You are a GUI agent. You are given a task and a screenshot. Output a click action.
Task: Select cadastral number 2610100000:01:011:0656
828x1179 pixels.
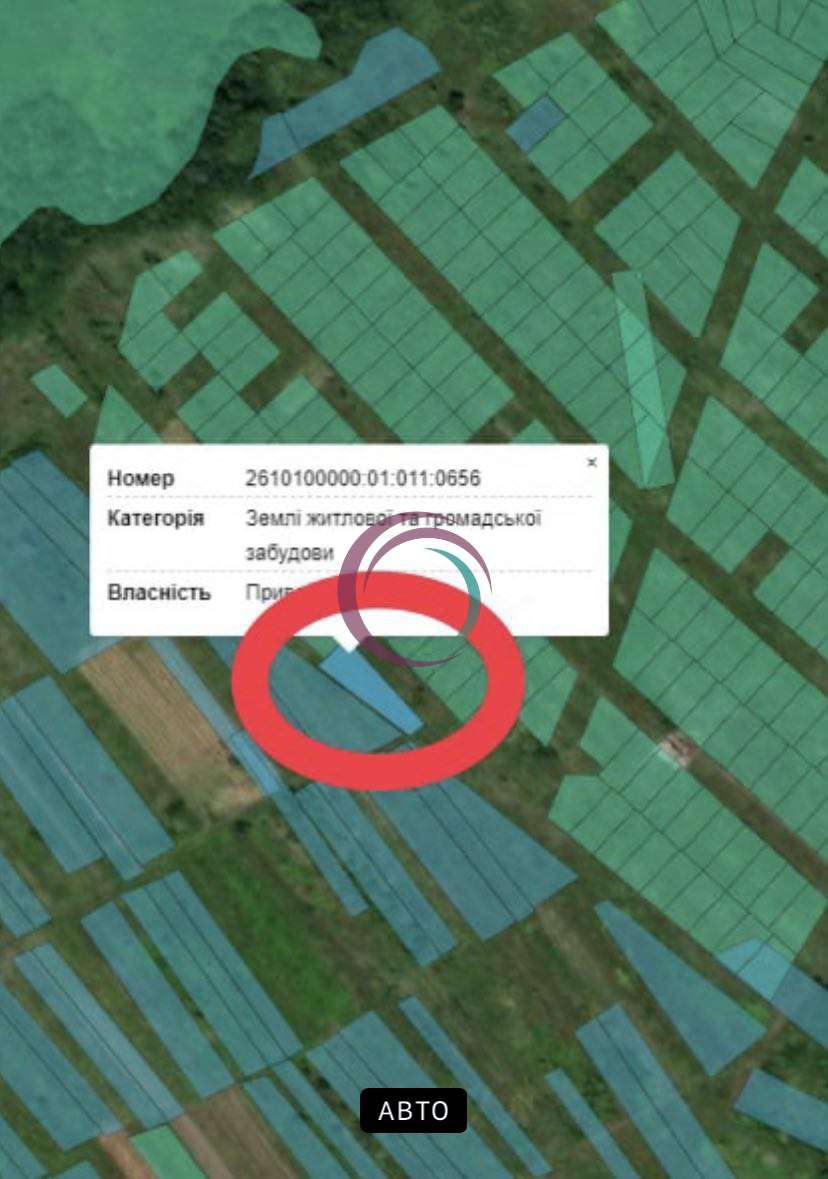tap(362, 478)
